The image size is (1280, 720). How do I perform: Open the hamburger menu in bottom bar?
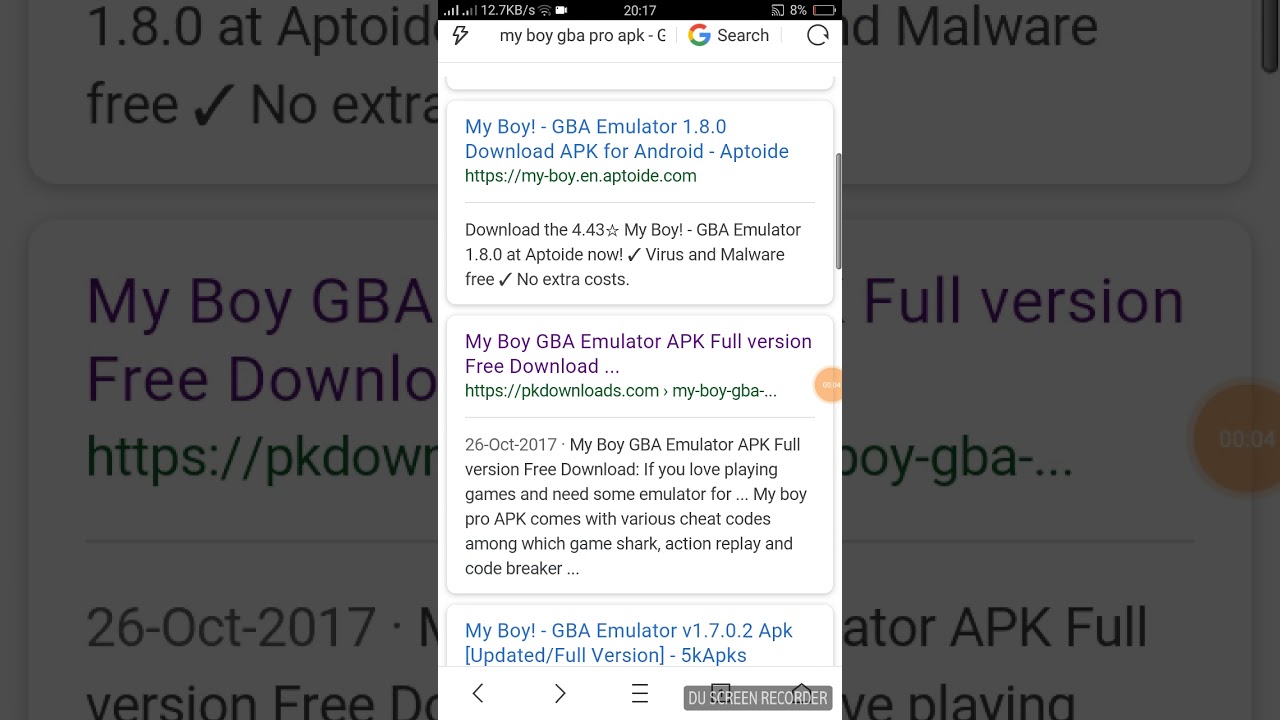coord(640,693)
